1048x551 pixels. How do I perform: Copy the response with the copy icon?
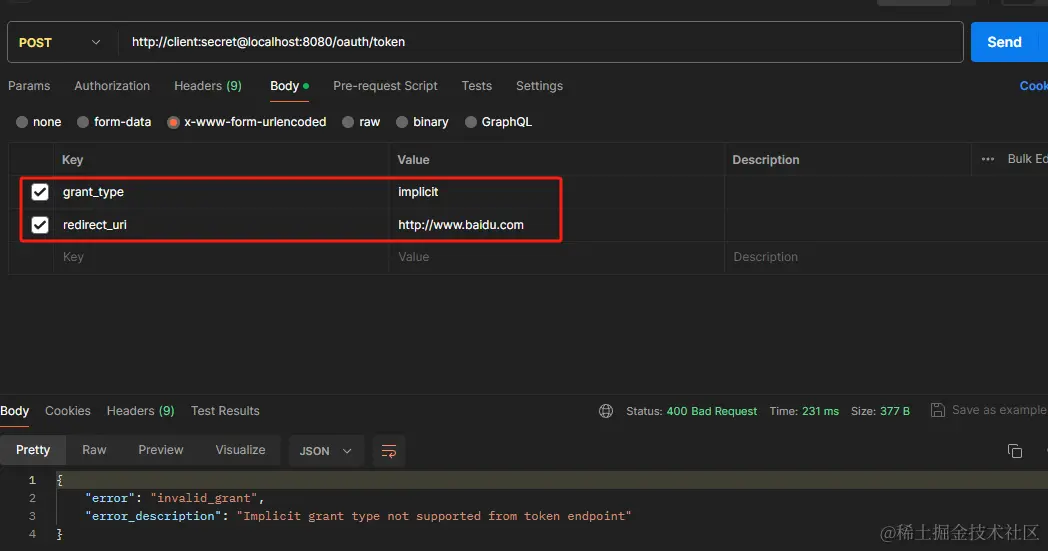click(x=1015, y=451)
